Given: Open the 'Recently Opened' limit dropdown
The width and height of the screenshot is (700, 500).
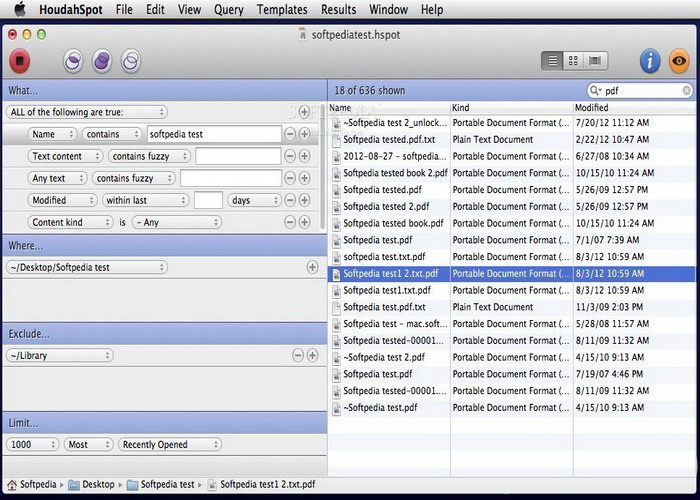Looking at the screenshot, I should tap(169, 444).
